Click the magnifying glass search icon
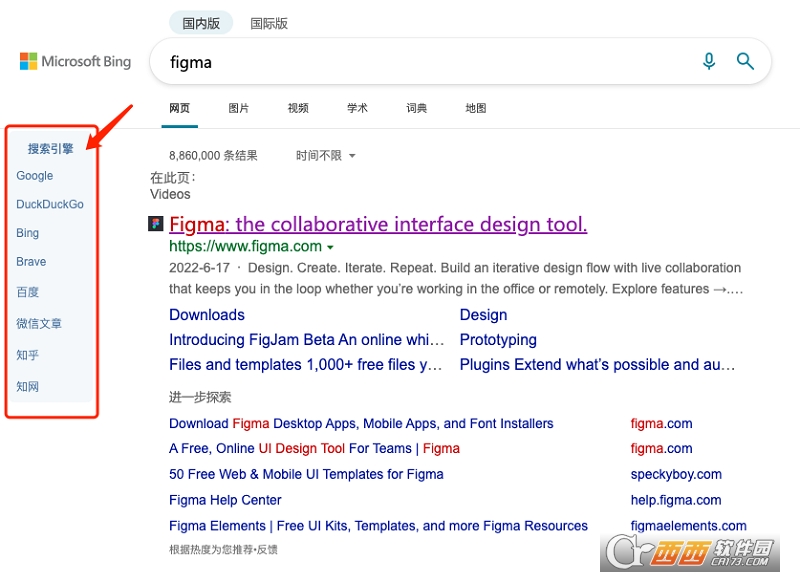Screen dimensions: 800x582 745,62
